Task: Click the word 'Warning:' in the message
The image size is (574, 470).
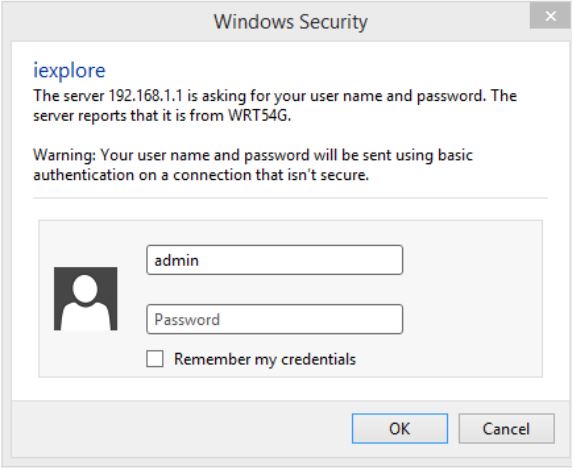Action: 64,155
